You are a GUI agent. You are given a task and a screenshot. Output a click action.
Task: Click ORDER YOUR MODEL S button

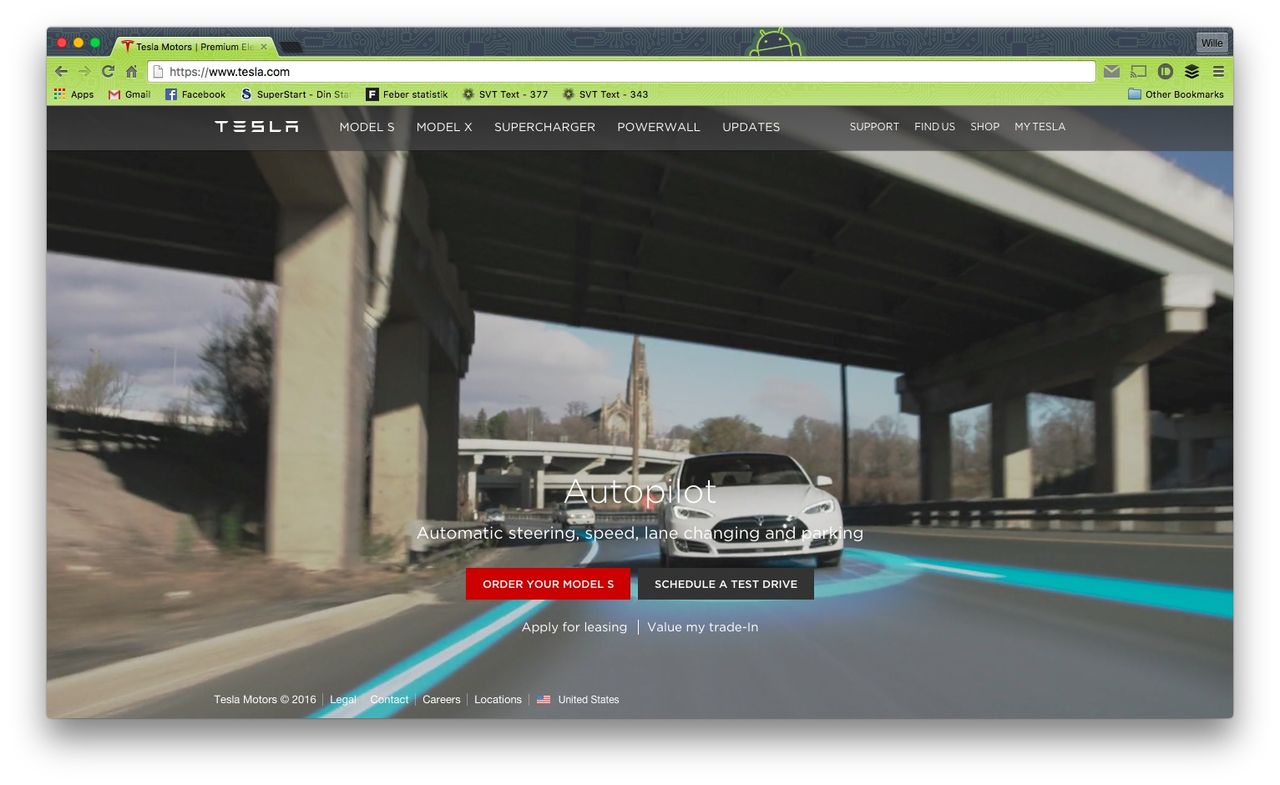pos(548,584)
